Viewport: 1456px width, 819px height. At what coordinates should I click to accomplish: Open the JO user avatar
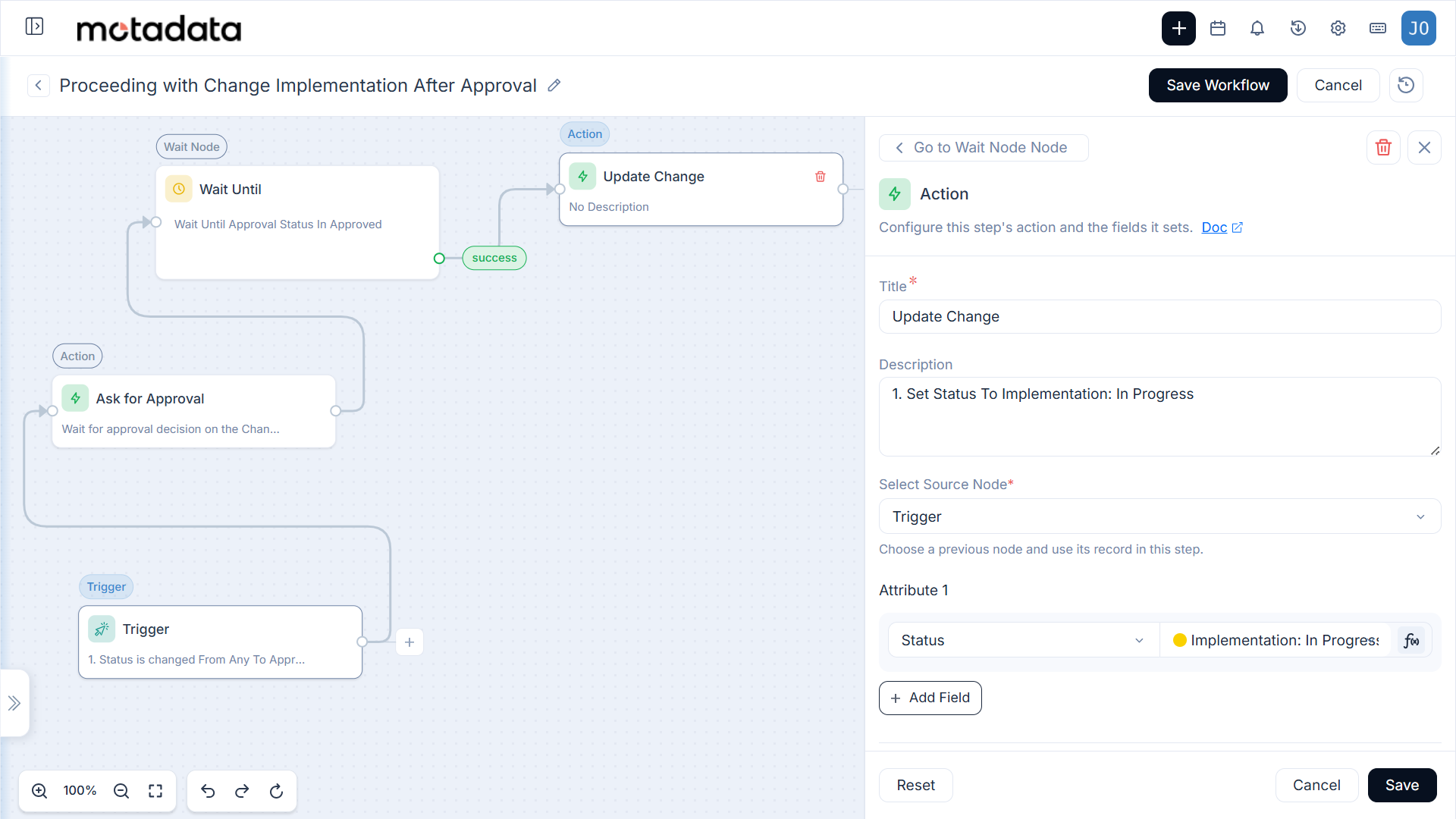pyautogui.click(x=1419, y=28)
